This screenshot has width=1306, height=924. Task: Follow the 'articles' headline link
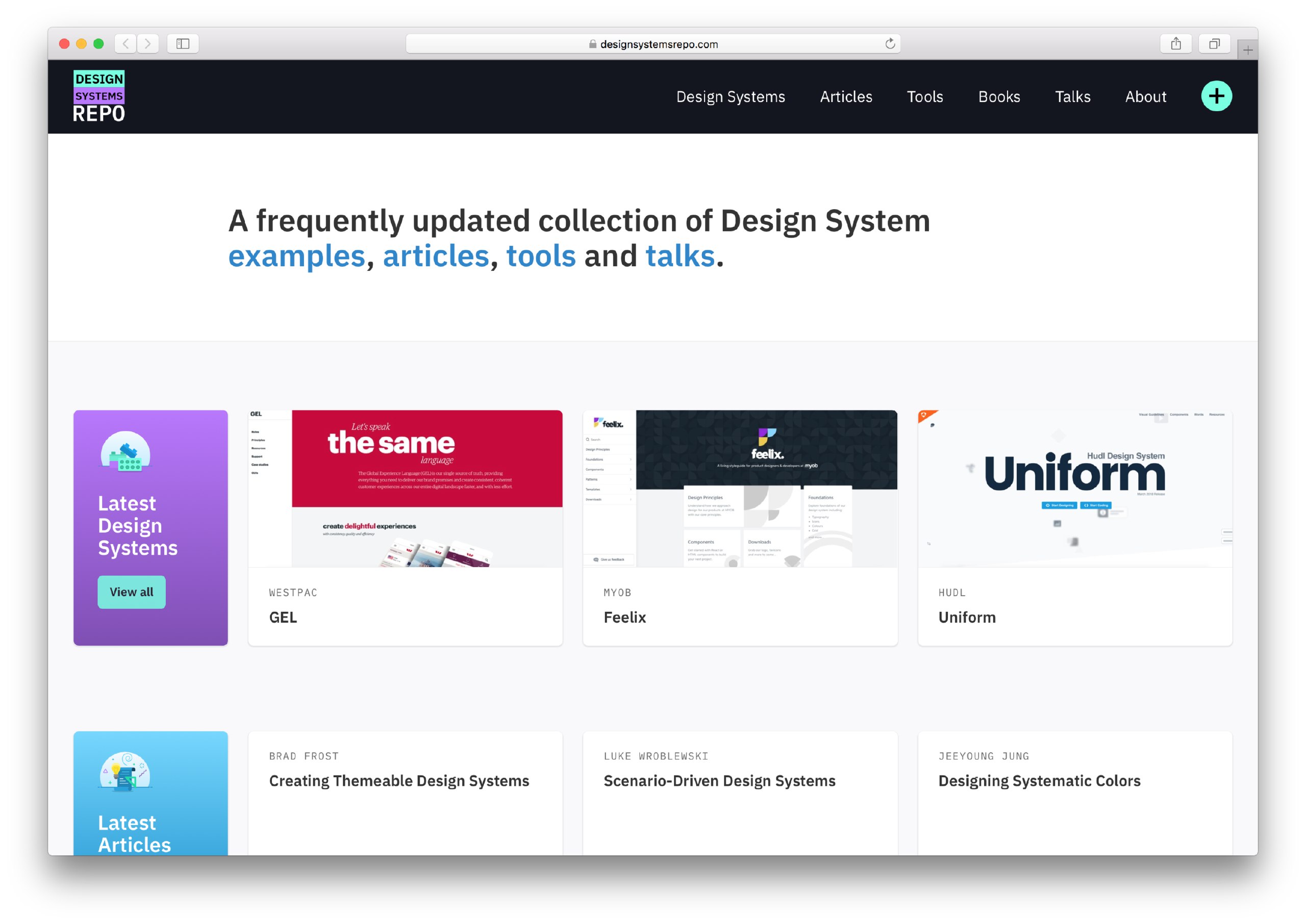[x=436, y=256]
